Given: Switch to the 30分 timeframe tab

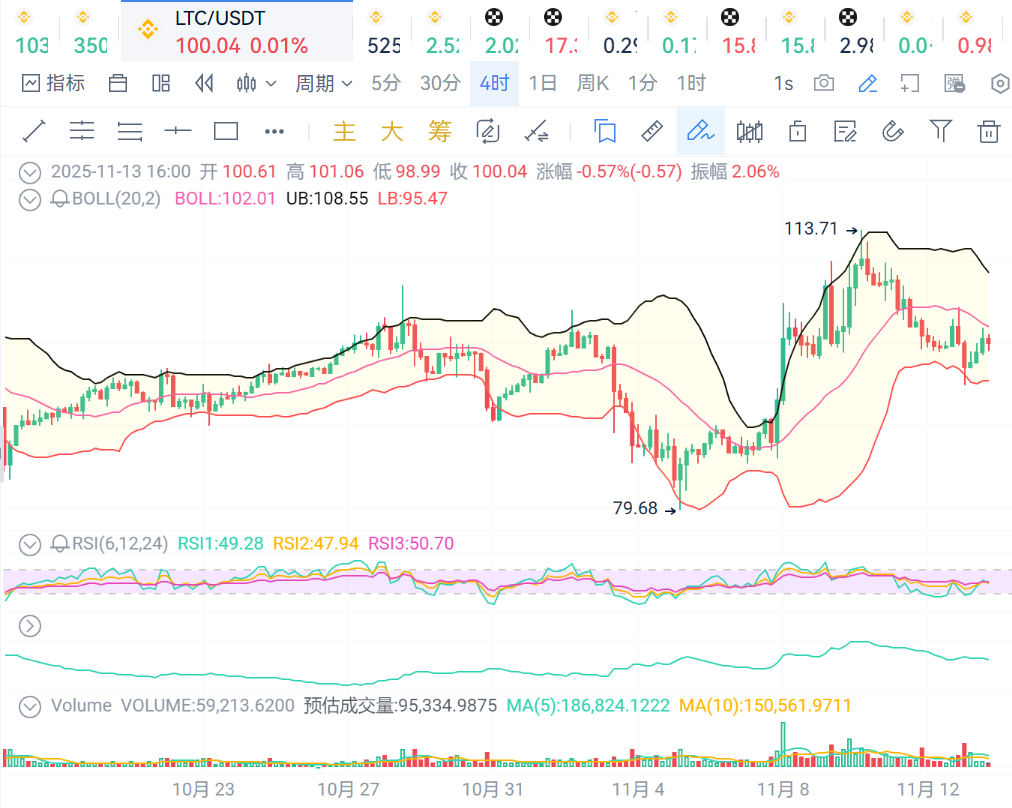Looking at the screenshot, I should (440, 83).
